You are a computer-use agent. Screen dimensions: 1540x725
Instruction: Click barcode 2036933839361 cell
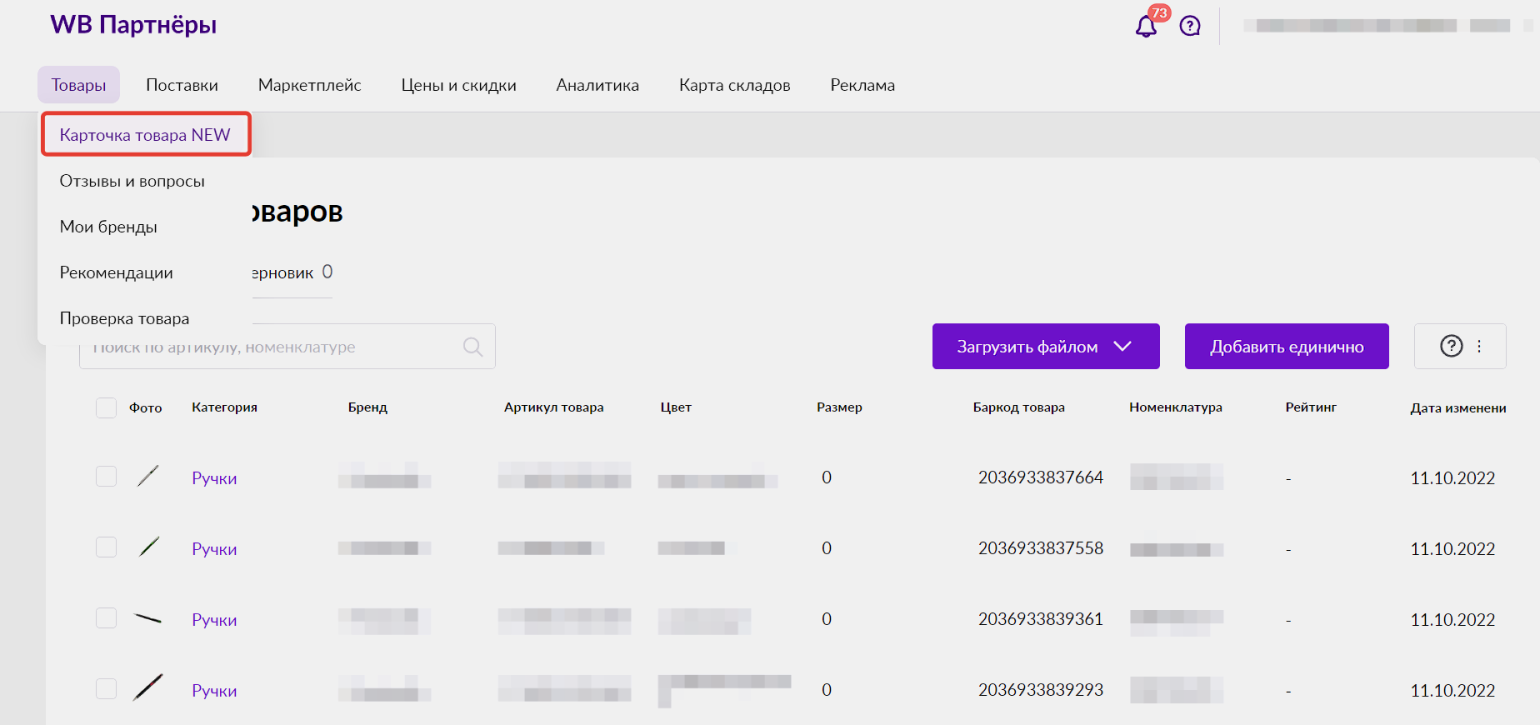(x=1041, y=619)
